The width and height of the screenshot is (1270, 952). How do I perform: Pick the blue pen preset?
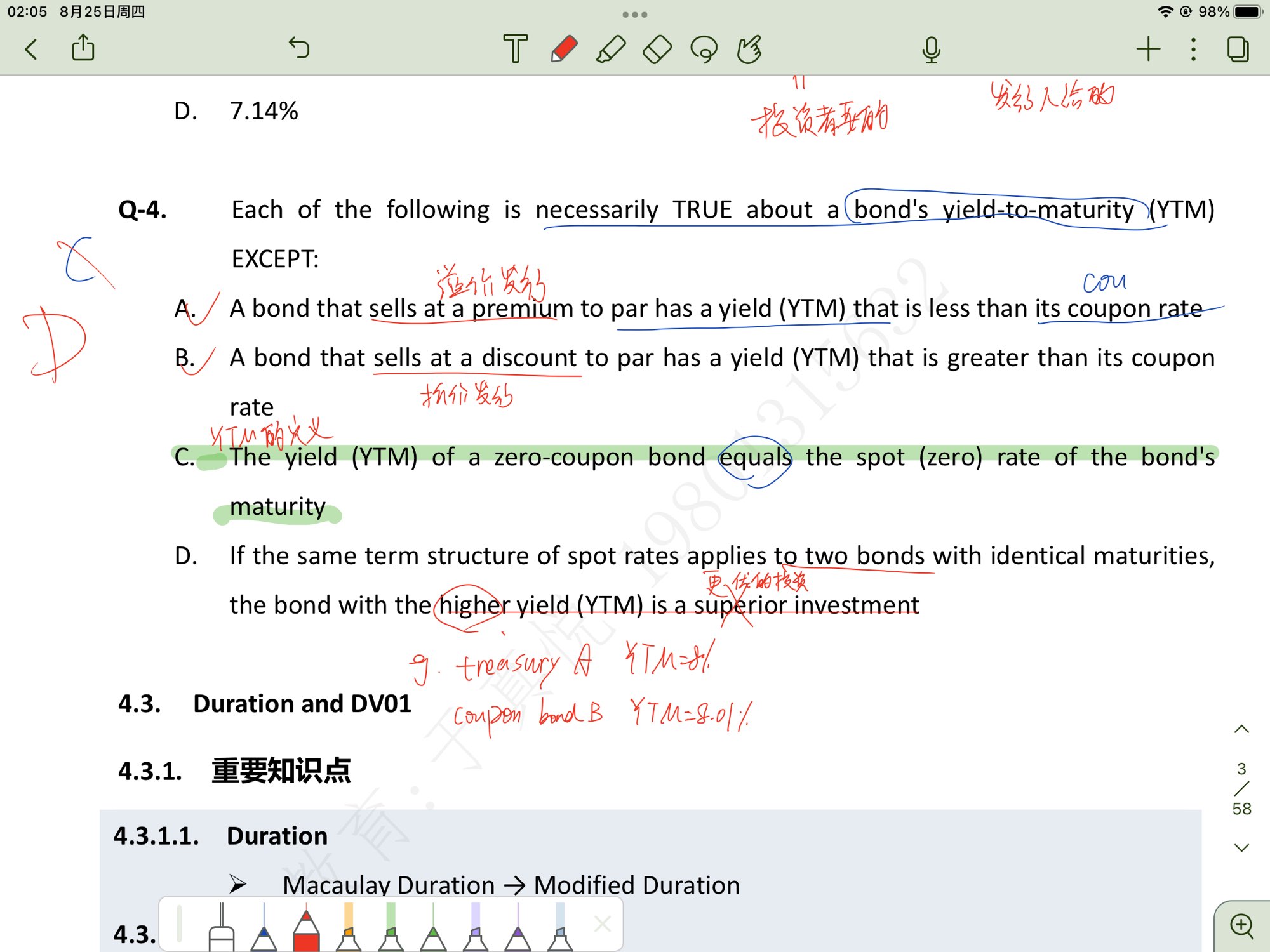(264, 930)
